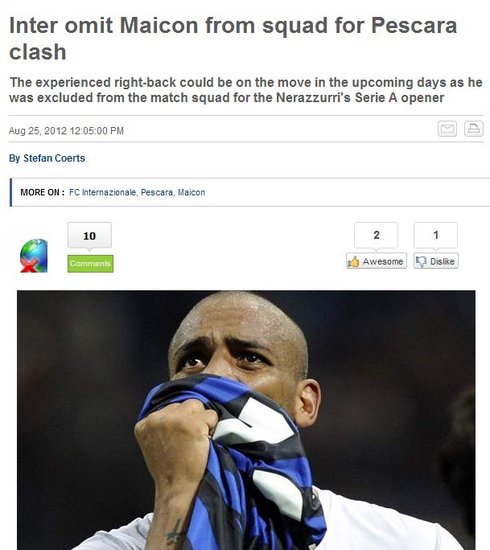Open the Maicon topic link
The height and width of the screenshot is (550, 490).
coord(191,192)
